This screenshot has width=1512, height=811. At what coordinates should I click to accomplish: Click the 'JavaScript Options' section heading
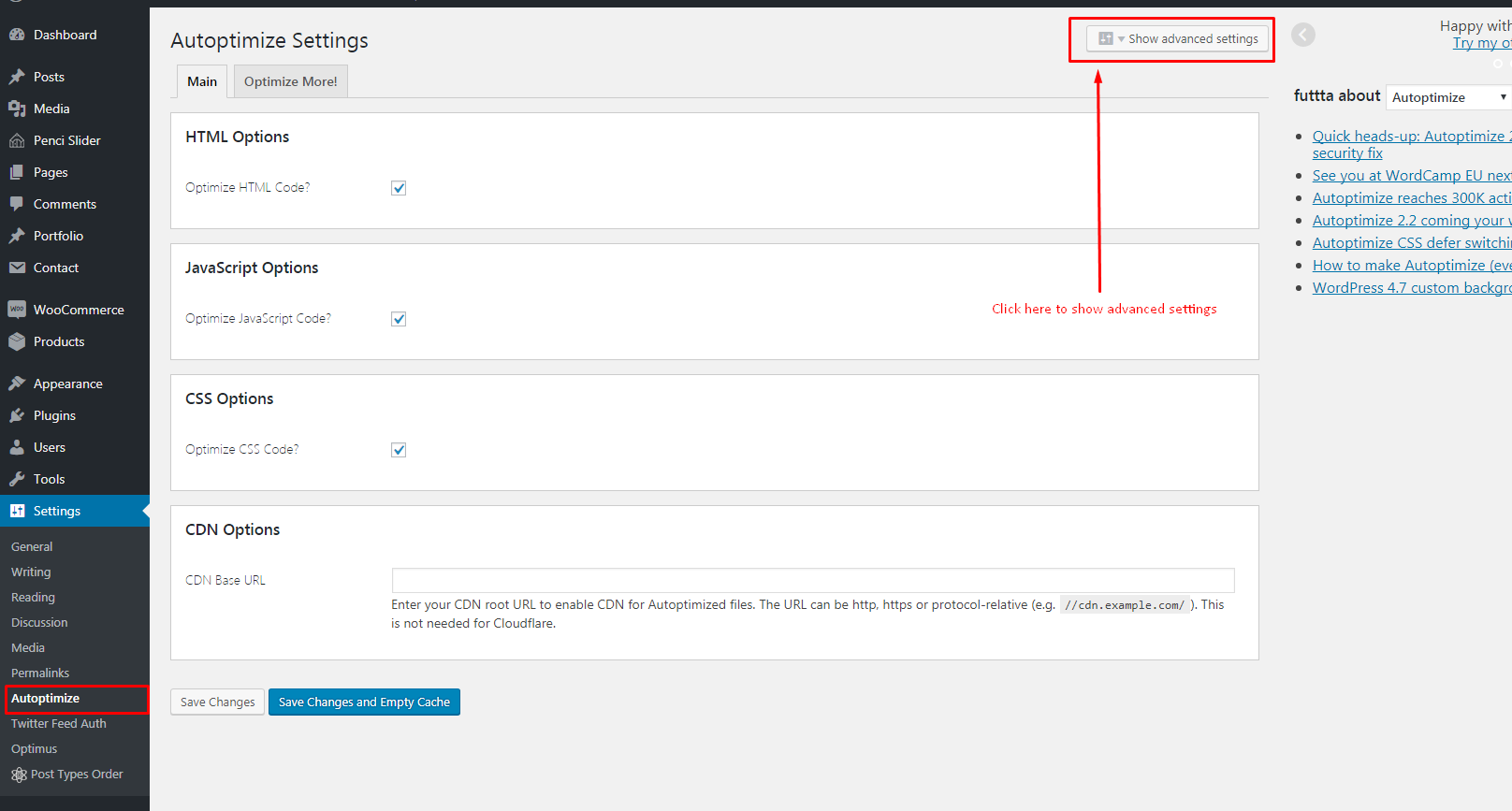252,268
